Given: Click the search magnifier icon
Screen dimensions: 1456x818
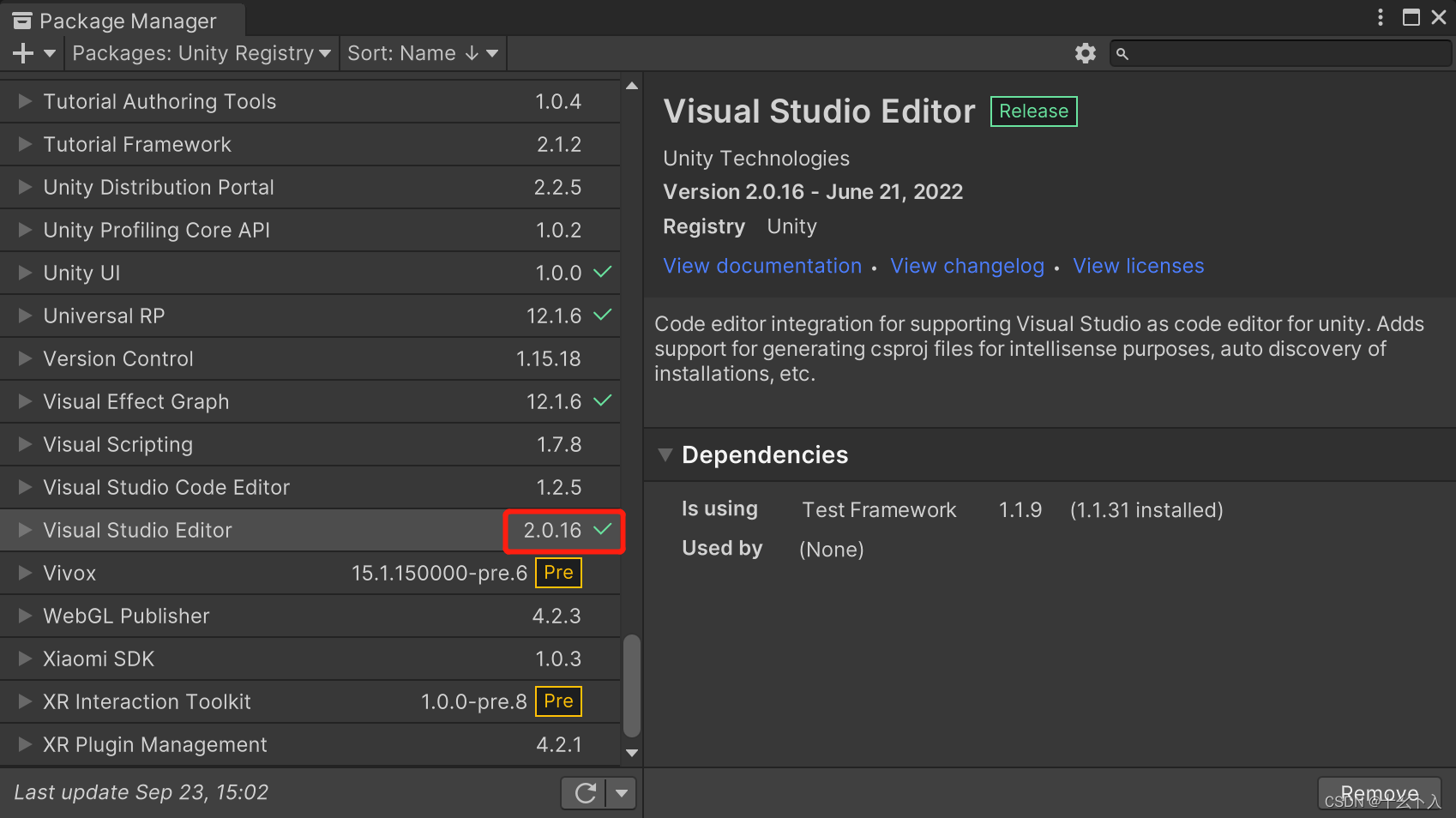Looking at the screenshot, I should 1122,53.
